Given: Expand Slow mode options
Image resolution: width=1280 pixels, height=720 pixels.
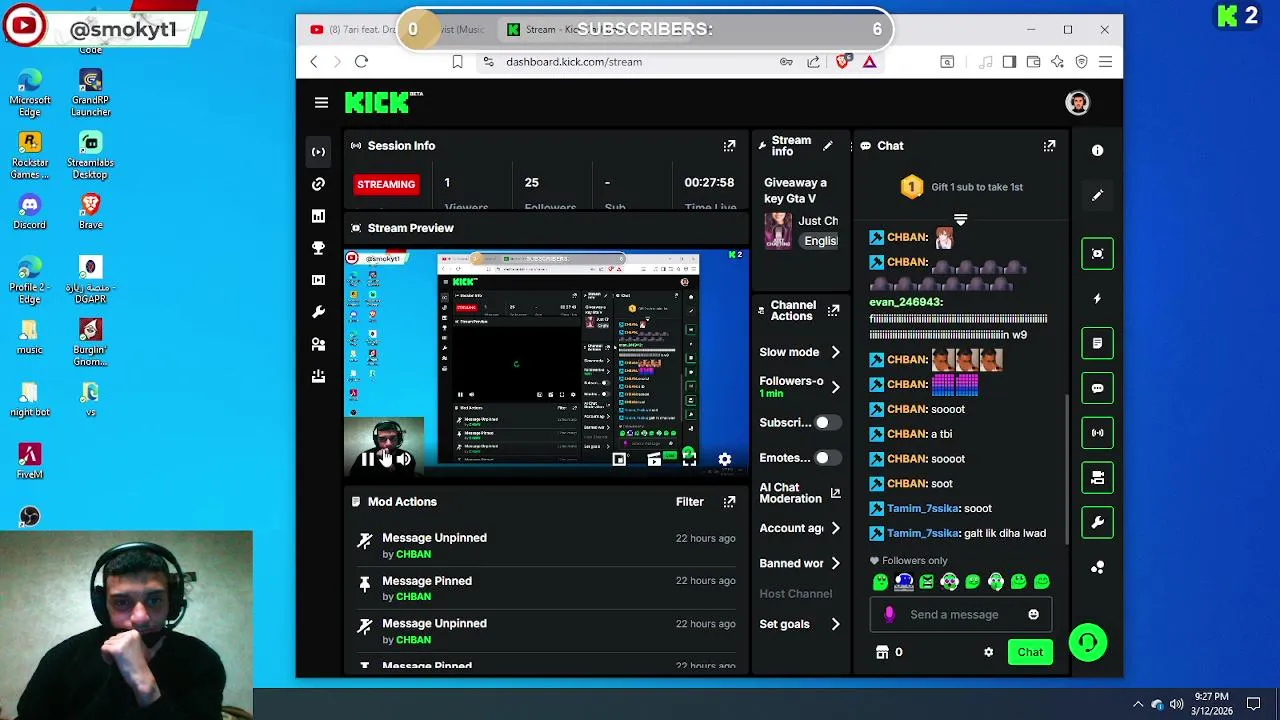Looking at the screenshot, I should coord(835,352).
